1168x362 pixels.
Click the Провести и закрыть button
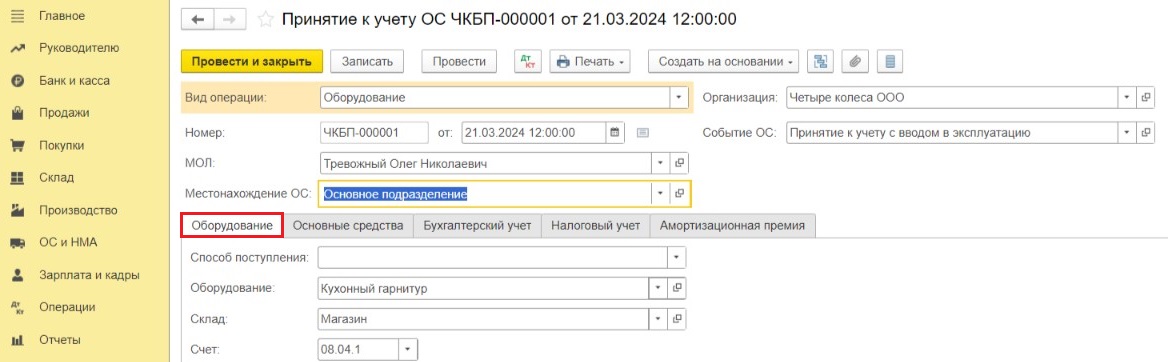[x=252, y=62]
